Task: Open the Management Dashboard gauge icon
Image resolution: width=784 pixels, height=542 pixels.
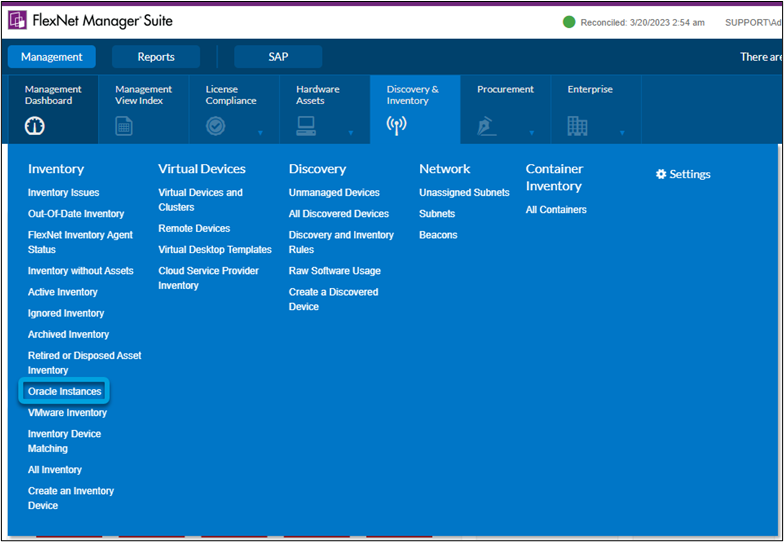Action: click(35, 126)
